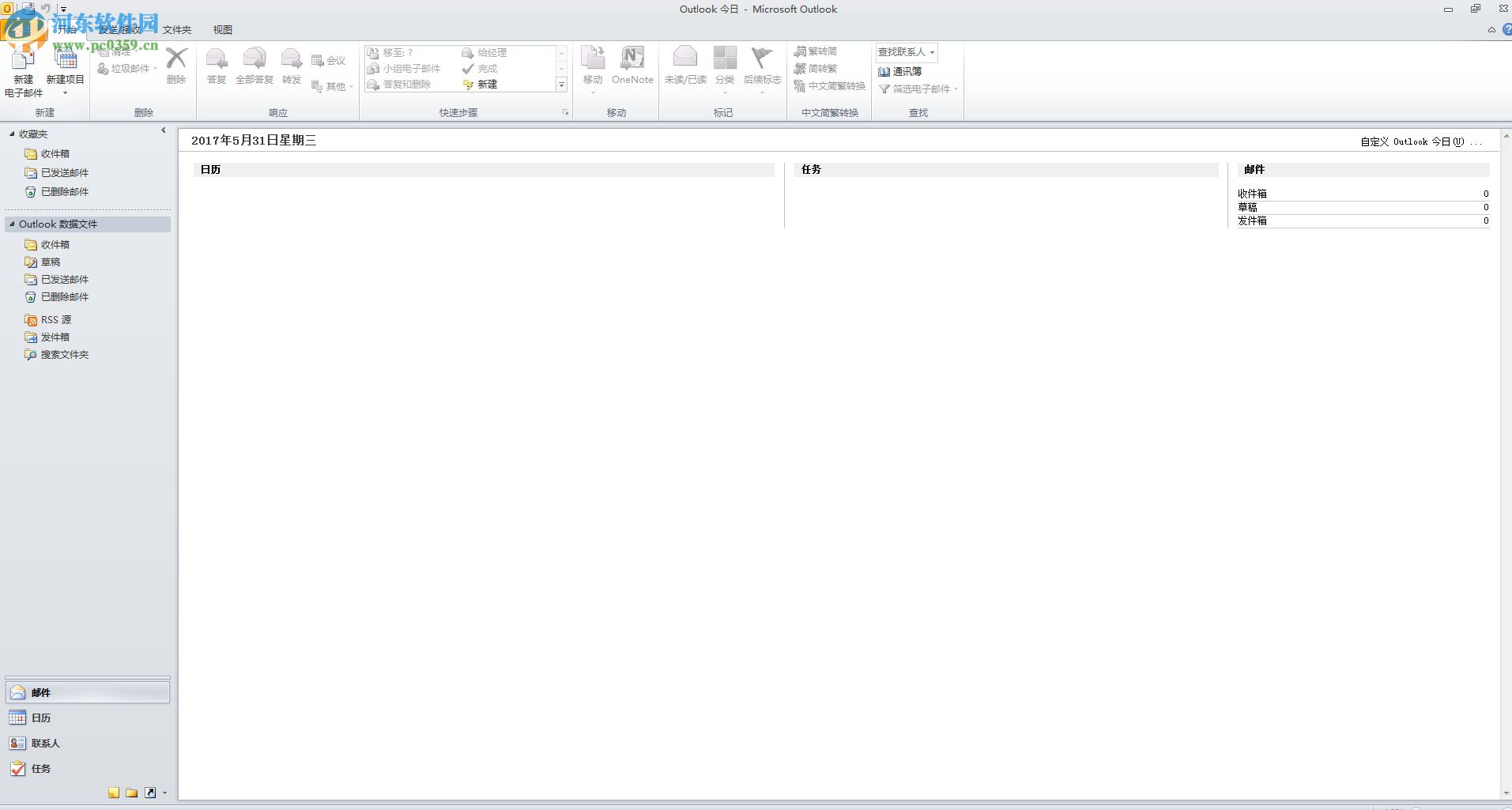
Task: Open Outlook Help question mark icon
Action: click(x=1506, y=30)
